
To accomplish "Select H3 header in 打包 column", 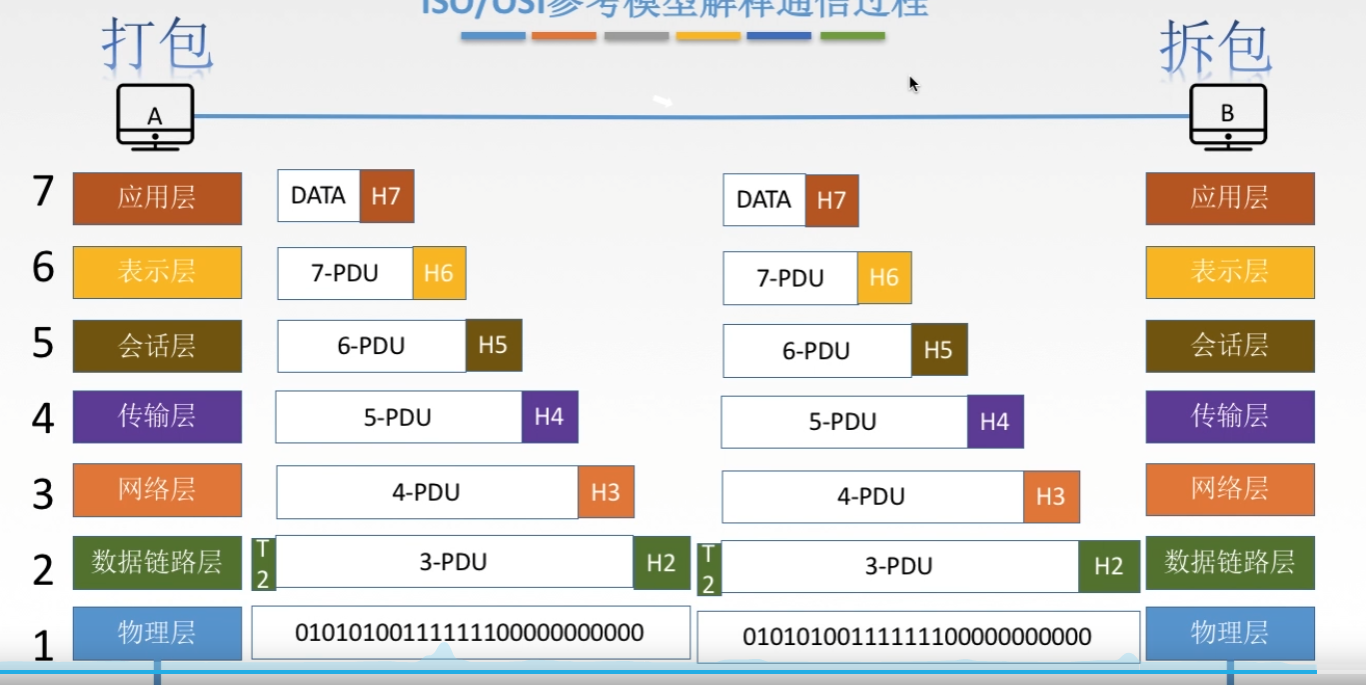I will pyautogui.click(x=606, y=492).
